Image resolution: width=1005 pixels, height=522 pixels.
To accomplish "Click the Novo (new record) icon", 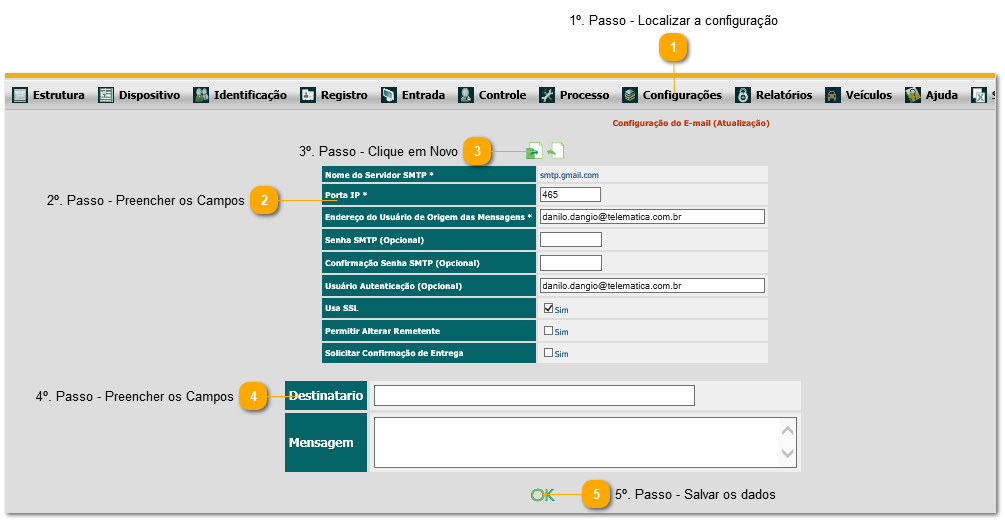I will (x=534, y=151).
